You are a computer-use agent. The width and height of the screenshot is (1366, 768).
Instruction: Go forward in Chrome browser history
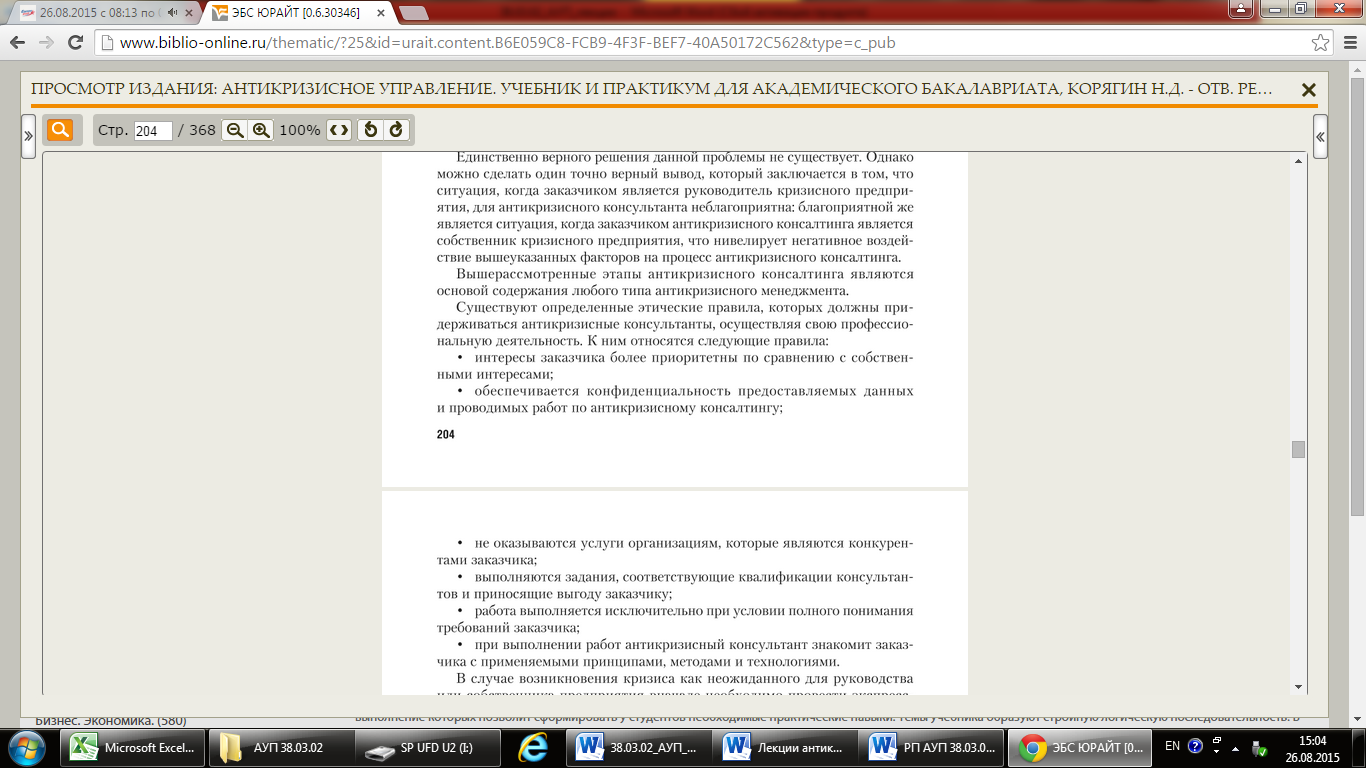[x=47, y=43]
